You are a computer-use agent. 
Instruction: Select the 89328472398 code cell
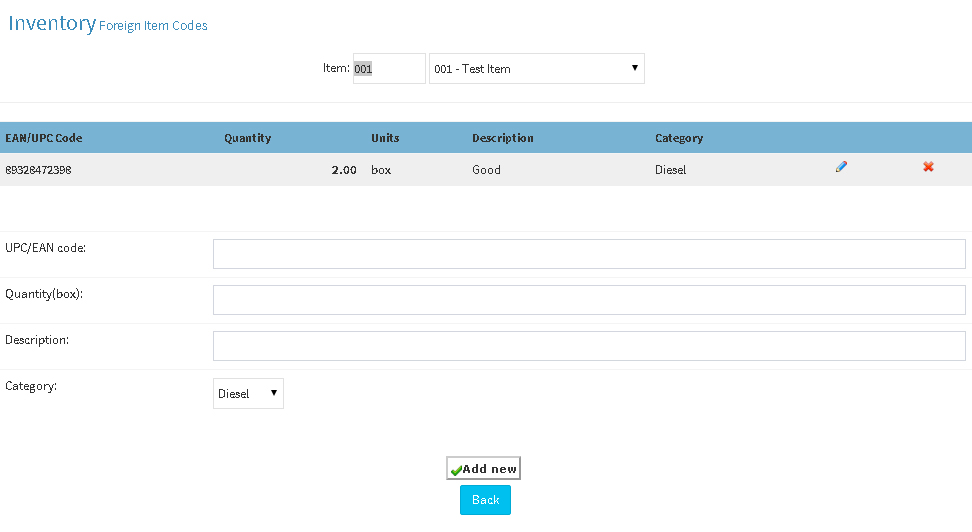click(x=38, y=170)
